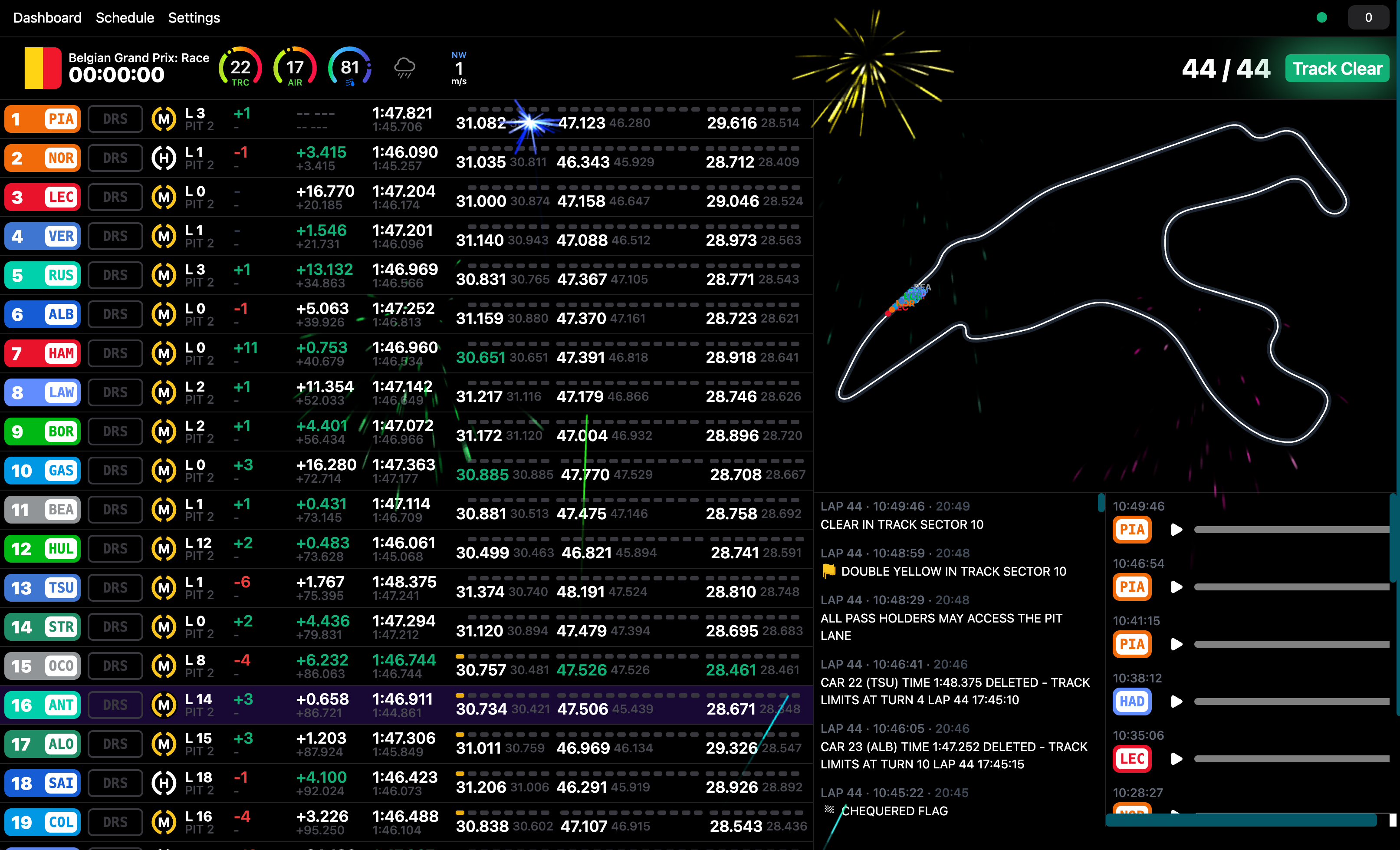
Task: Click the DRS indicator for HAM
Action: tap(115, 353)
